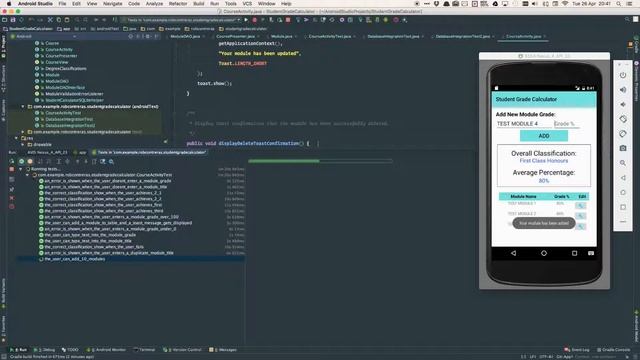Open the Event Log
640x360 pixels.
tap(577, 350)
